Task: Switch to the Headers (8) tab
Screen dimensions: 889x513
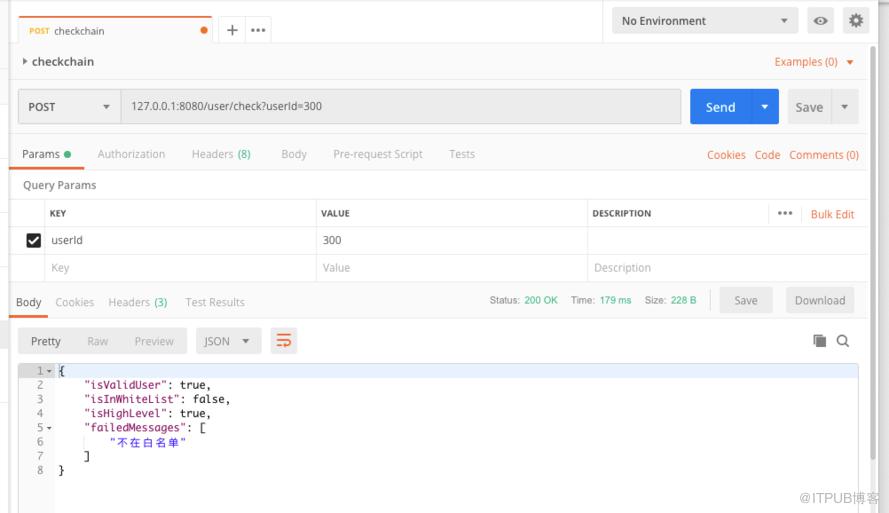Action: click(221, 154)
